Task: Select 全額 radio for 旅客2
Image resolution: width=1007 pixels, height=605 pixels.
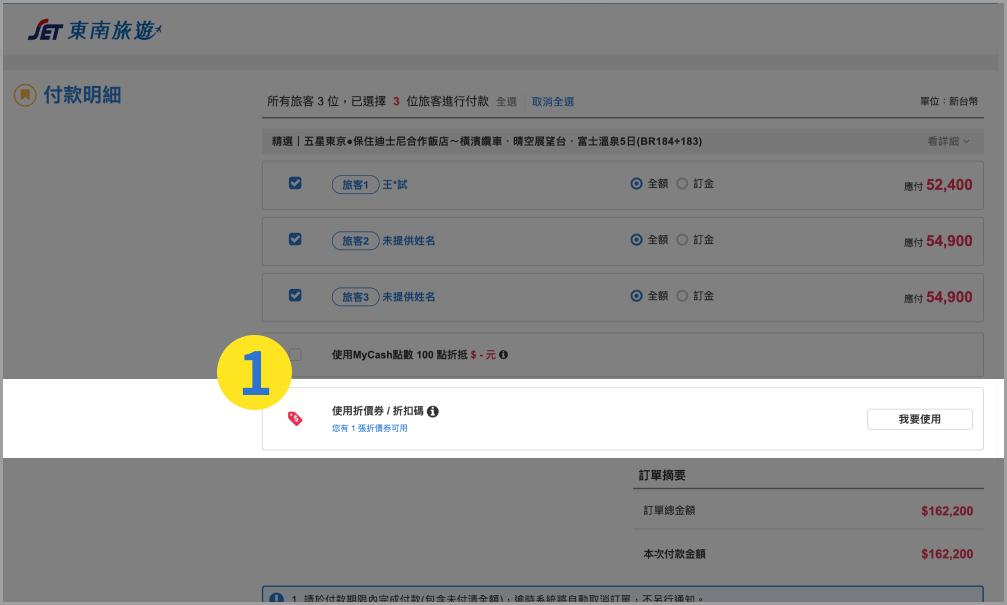Action: click(x=636, y=240)
